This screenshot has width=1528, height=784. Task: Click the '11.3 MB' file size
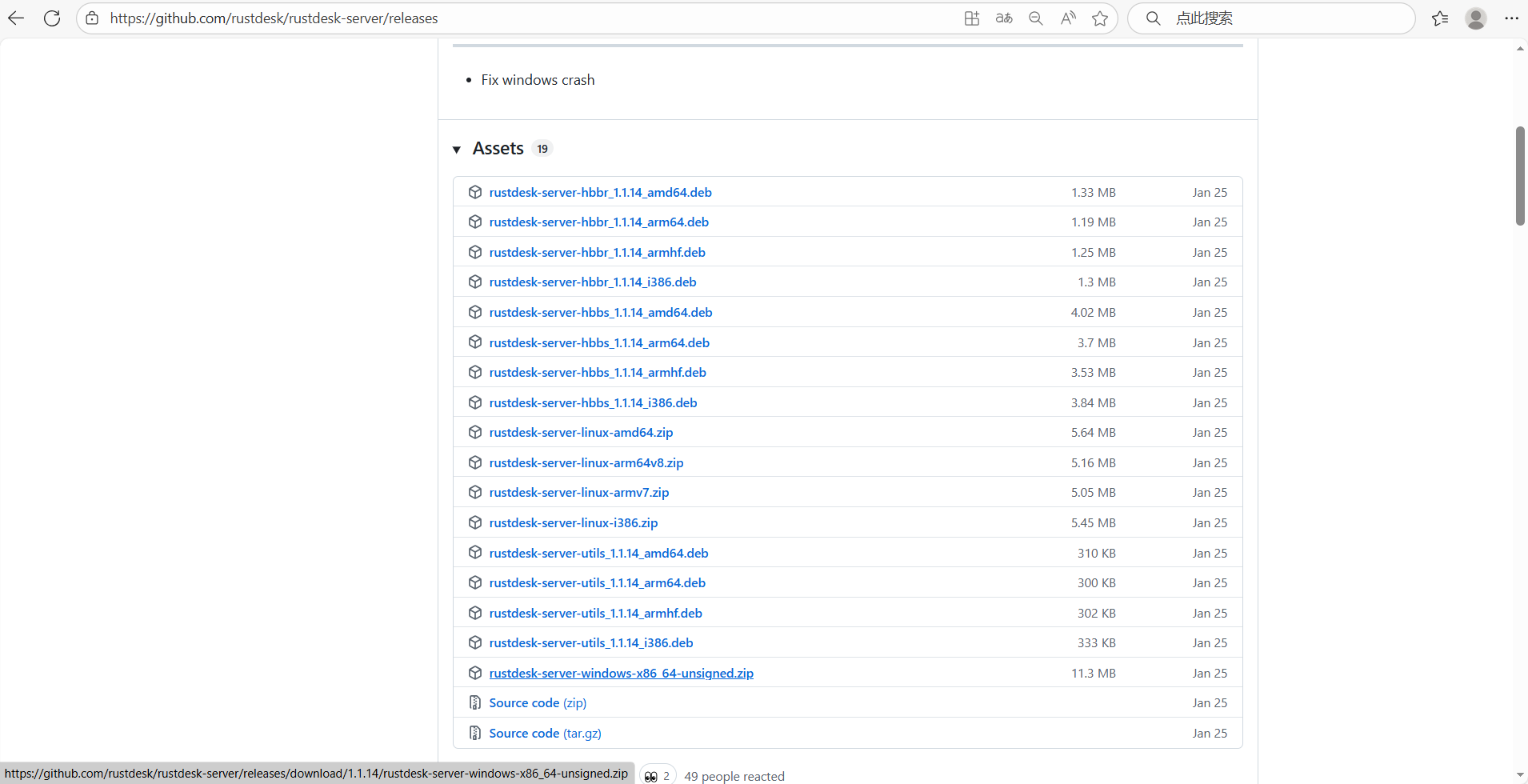pyautogui.click(x=1093, y=673)
